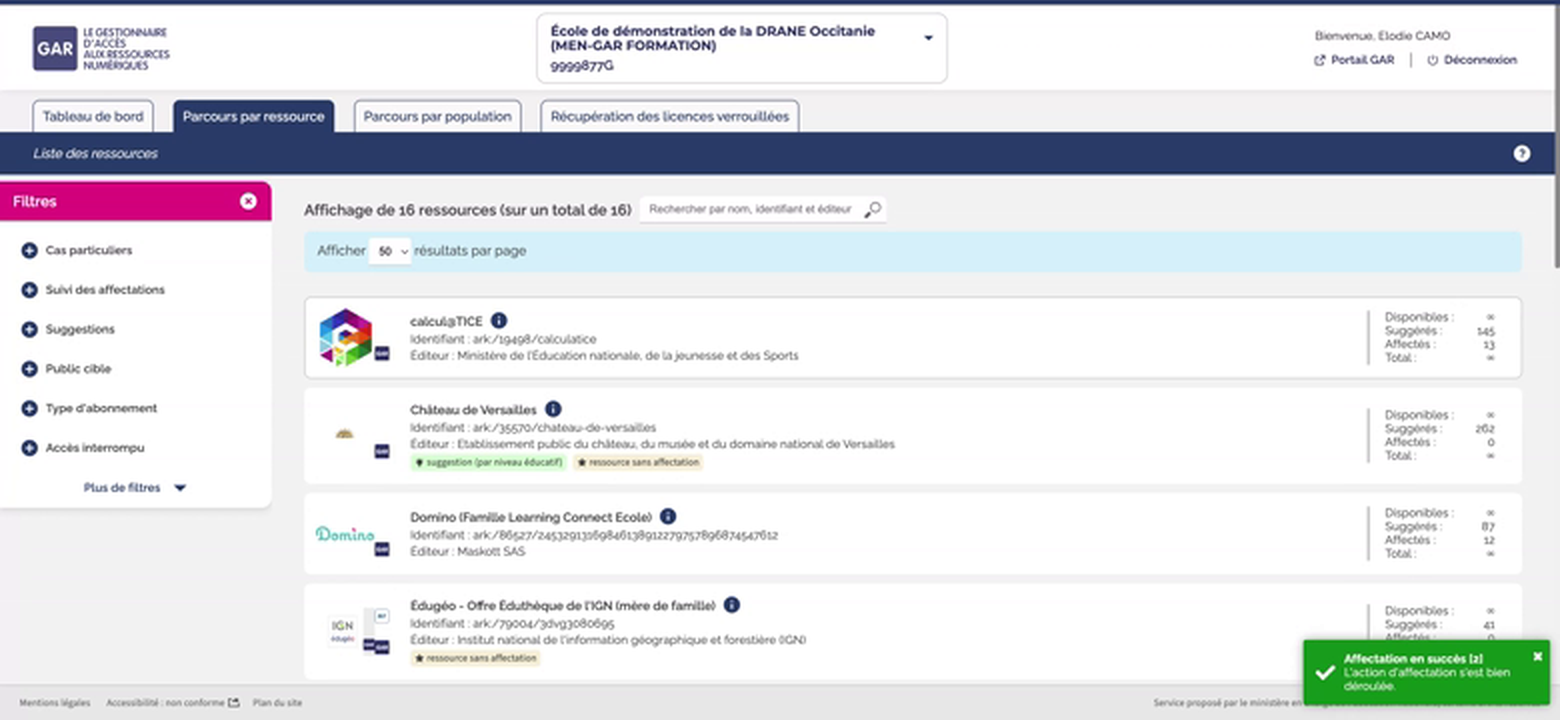Show info for Château de Versailles
Screen dimensions: 1560x720
click(553, 409)
